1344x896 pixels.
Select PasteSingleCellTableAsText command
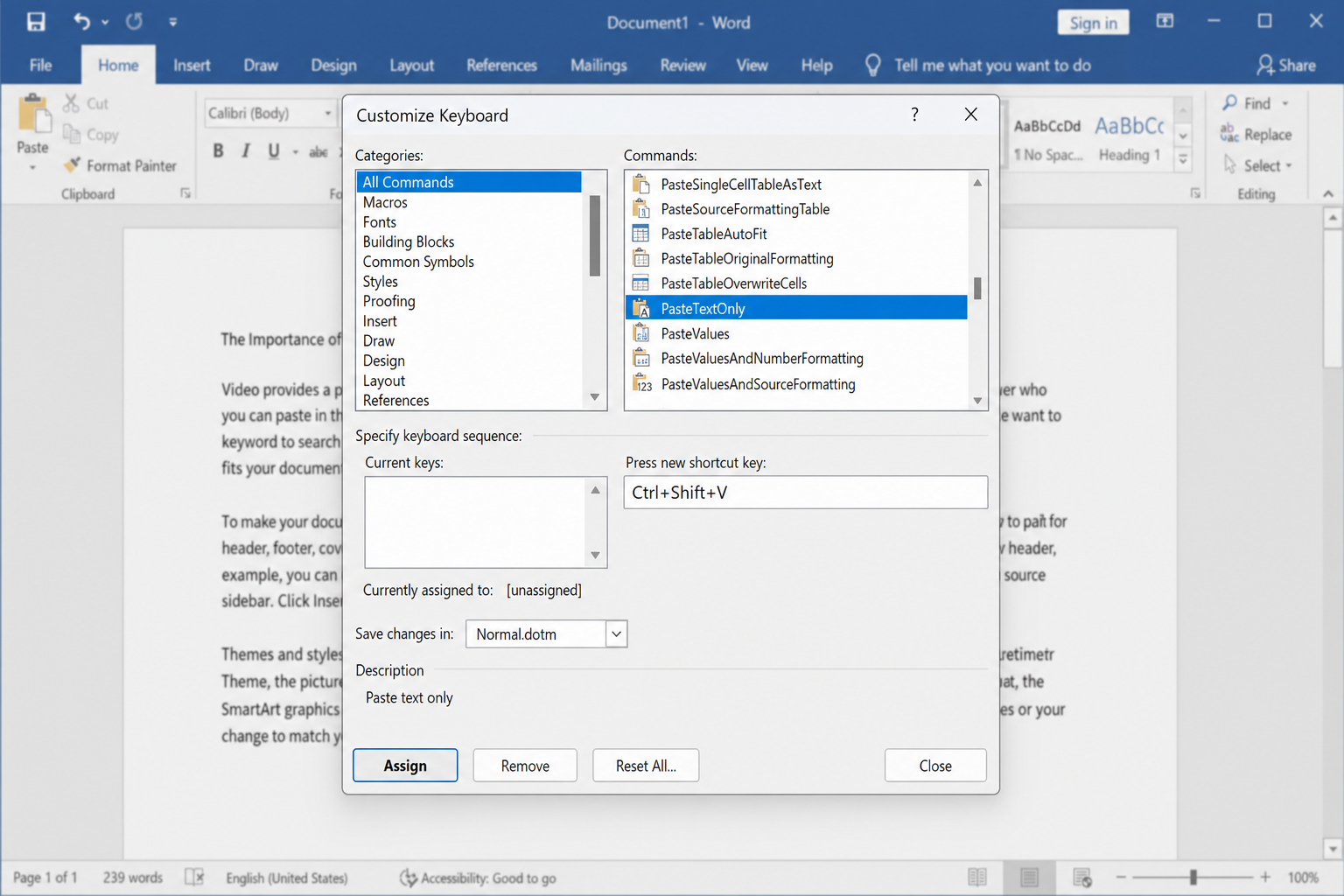(796, 185)
